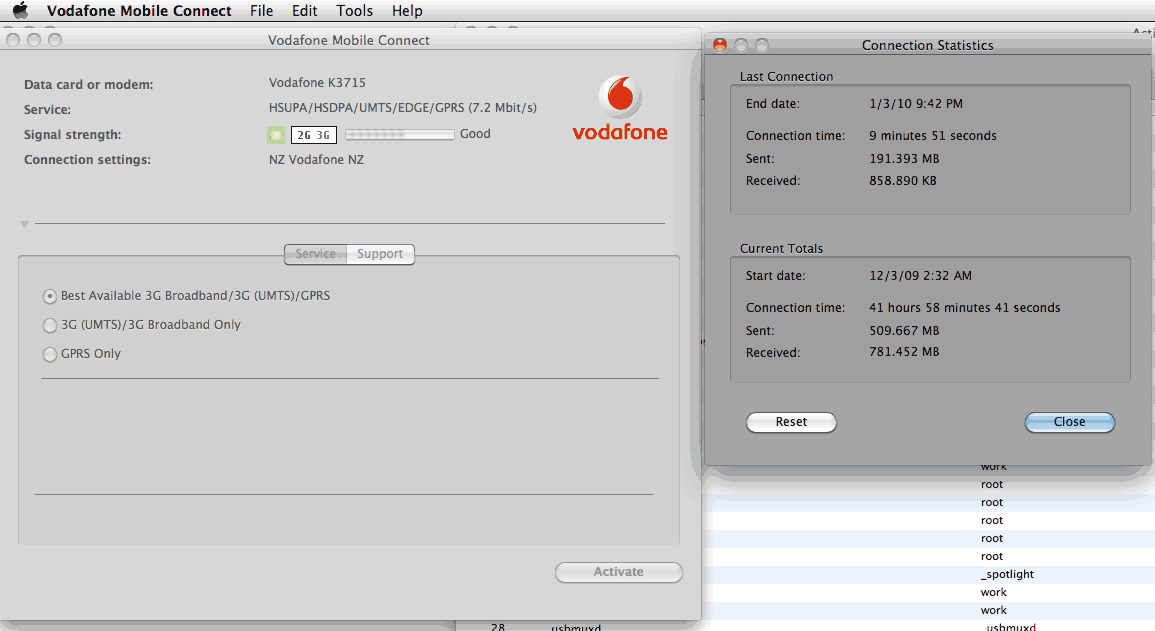The width and height of the screenshot is (1155, 631).
Task: Open the Edit menu
Action: click(x=304, y=10)
